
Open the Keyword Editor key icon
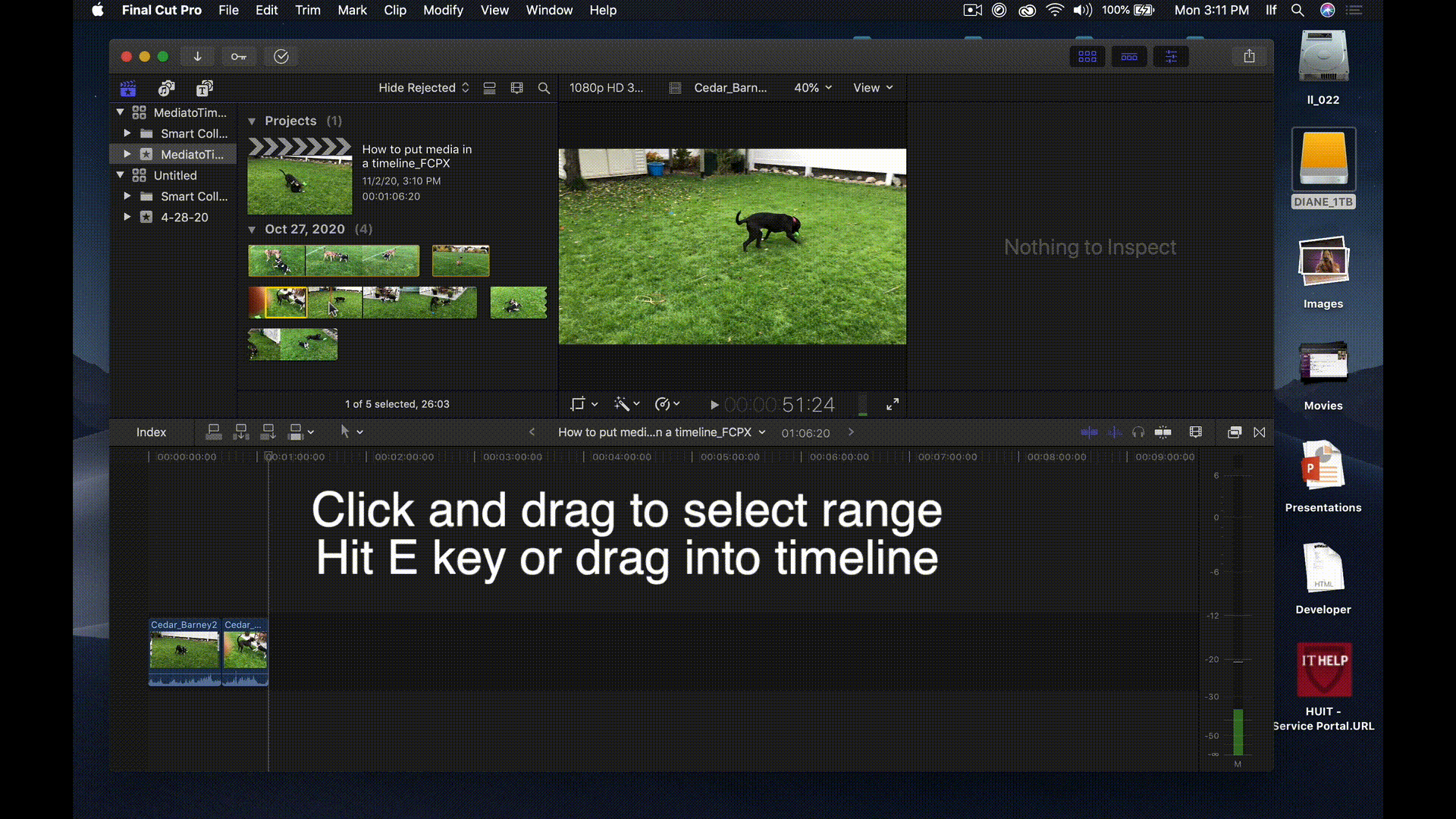pyautogui.click(x=239, y=56)
